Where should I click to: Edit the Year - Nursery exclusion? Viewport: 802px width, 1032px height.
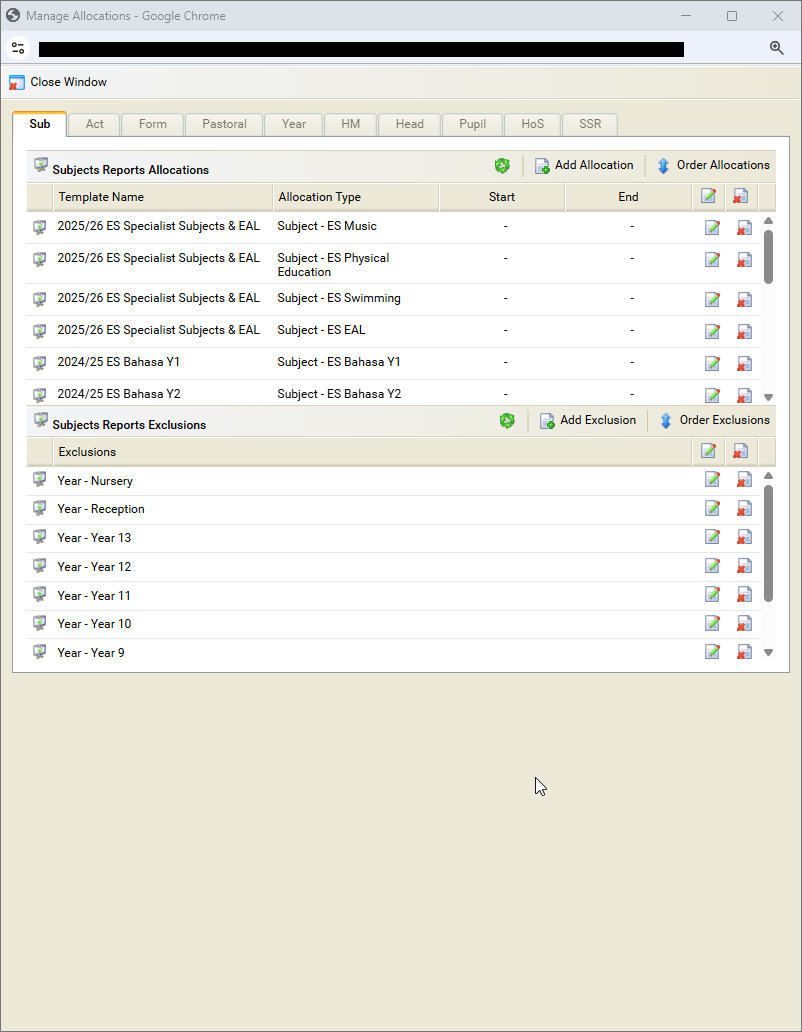712,480
